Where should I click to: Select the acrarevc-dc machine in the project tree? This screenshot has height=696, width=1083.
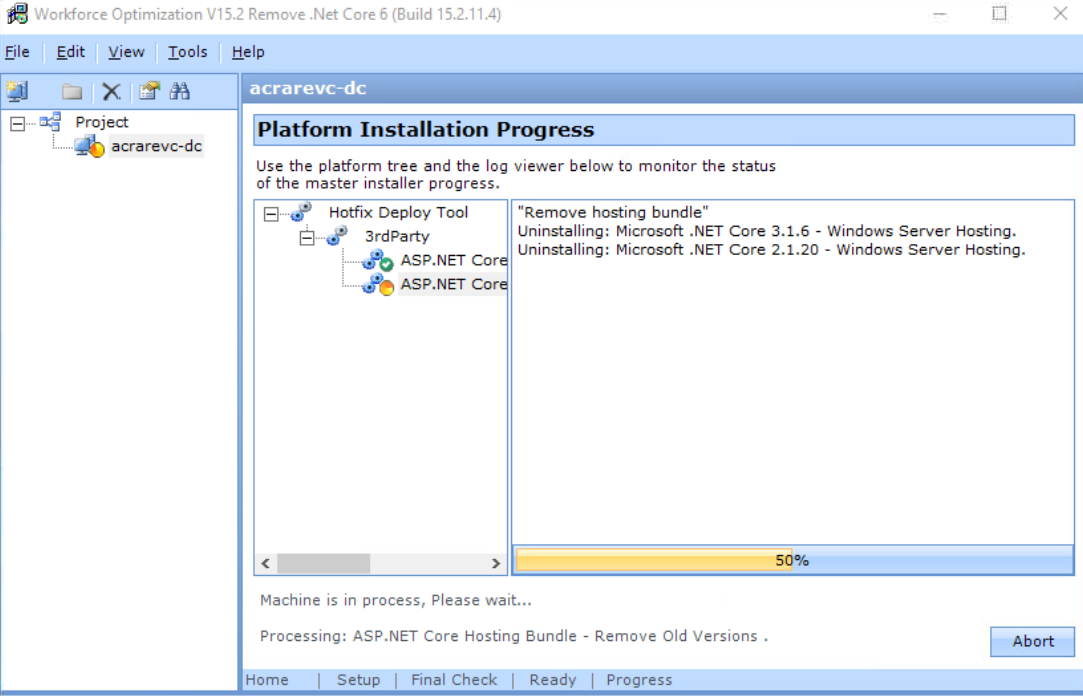tap(155, 147)
